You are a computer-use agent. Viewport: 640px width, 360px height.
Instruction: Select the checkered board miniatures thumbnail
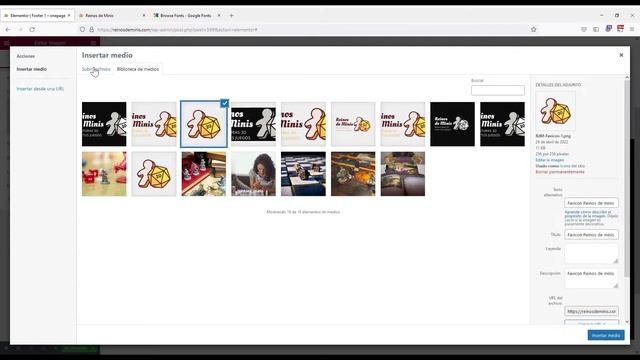303,174
